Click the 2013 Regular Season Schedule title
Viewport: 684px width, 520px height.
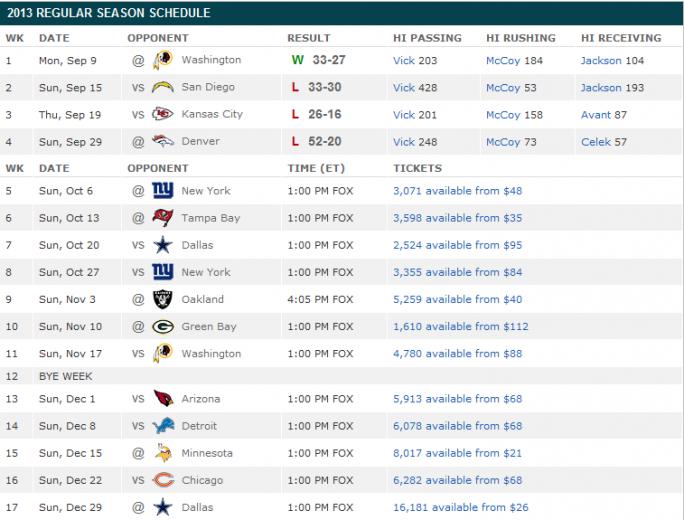click(x=109, y=13)
